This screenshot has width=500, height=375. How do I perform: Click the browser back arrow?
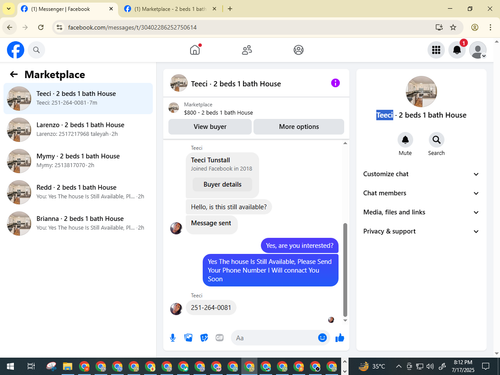tap(10, 27)
